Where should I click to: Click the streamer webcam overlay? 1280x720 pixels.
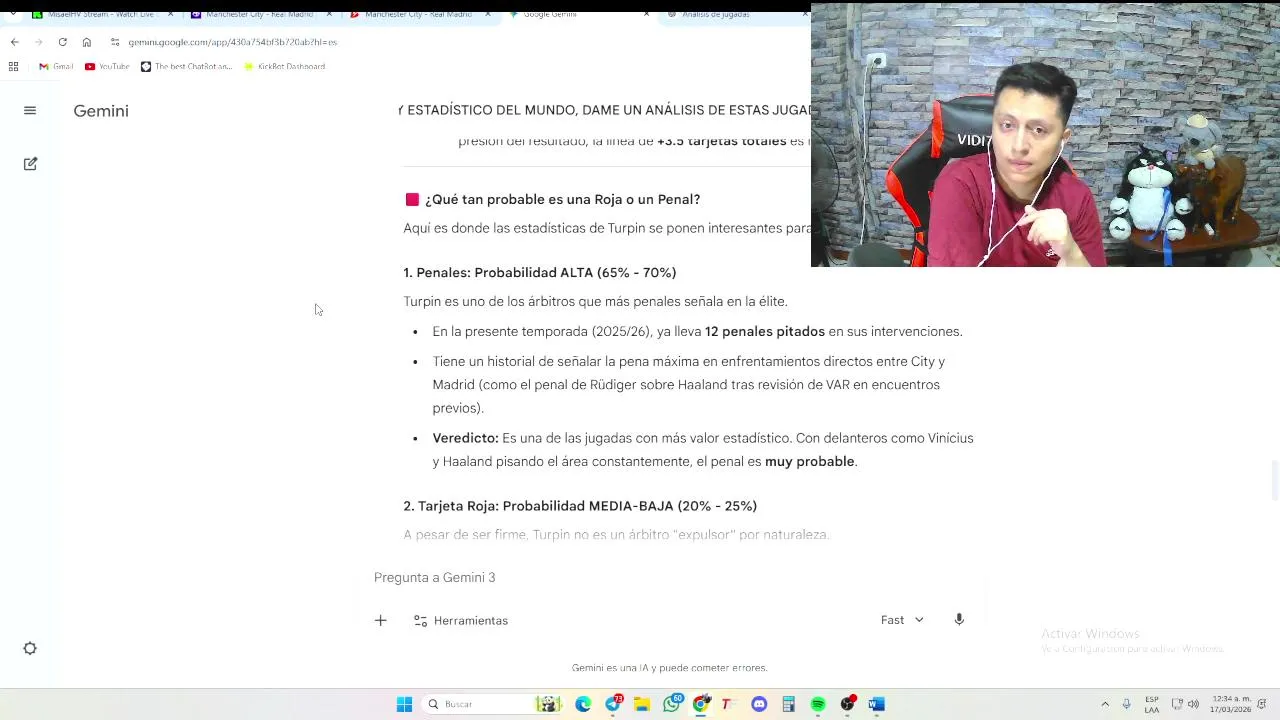pos(1045,135)
